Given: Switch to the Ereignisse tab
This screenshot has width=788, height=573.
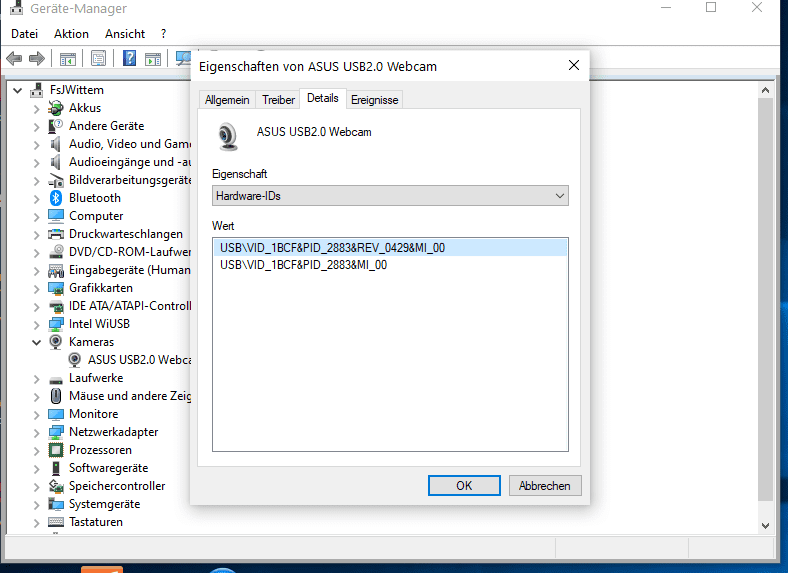Looking at the screenshot, I should point(374,100).
